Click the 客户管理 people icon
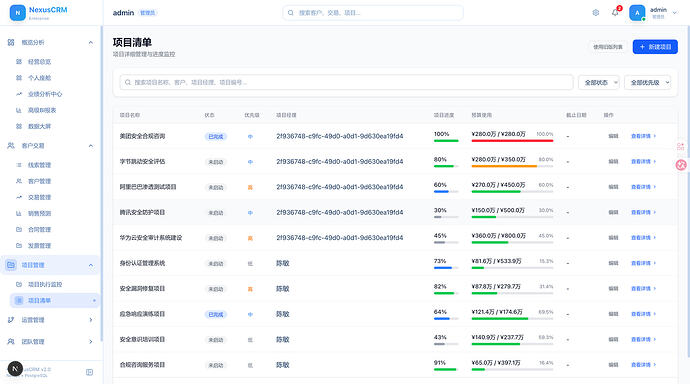This screenshot has width=690, height=384. 19,181
